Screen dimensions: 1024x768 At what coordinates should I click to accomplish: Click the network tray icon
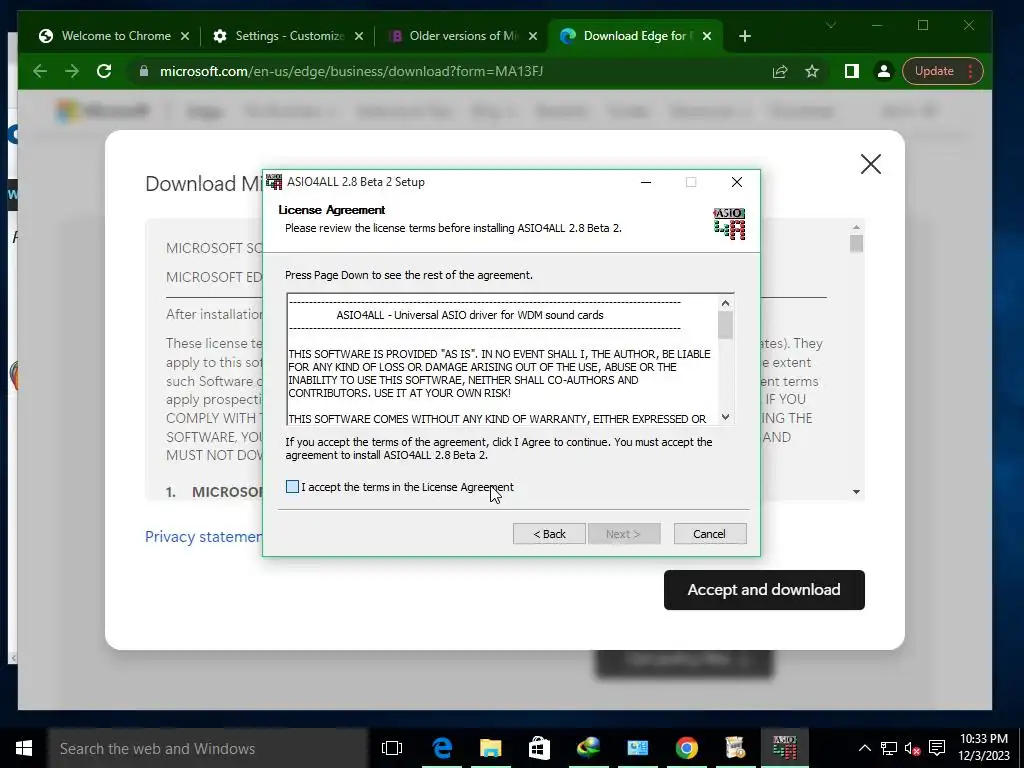(889, 748)
